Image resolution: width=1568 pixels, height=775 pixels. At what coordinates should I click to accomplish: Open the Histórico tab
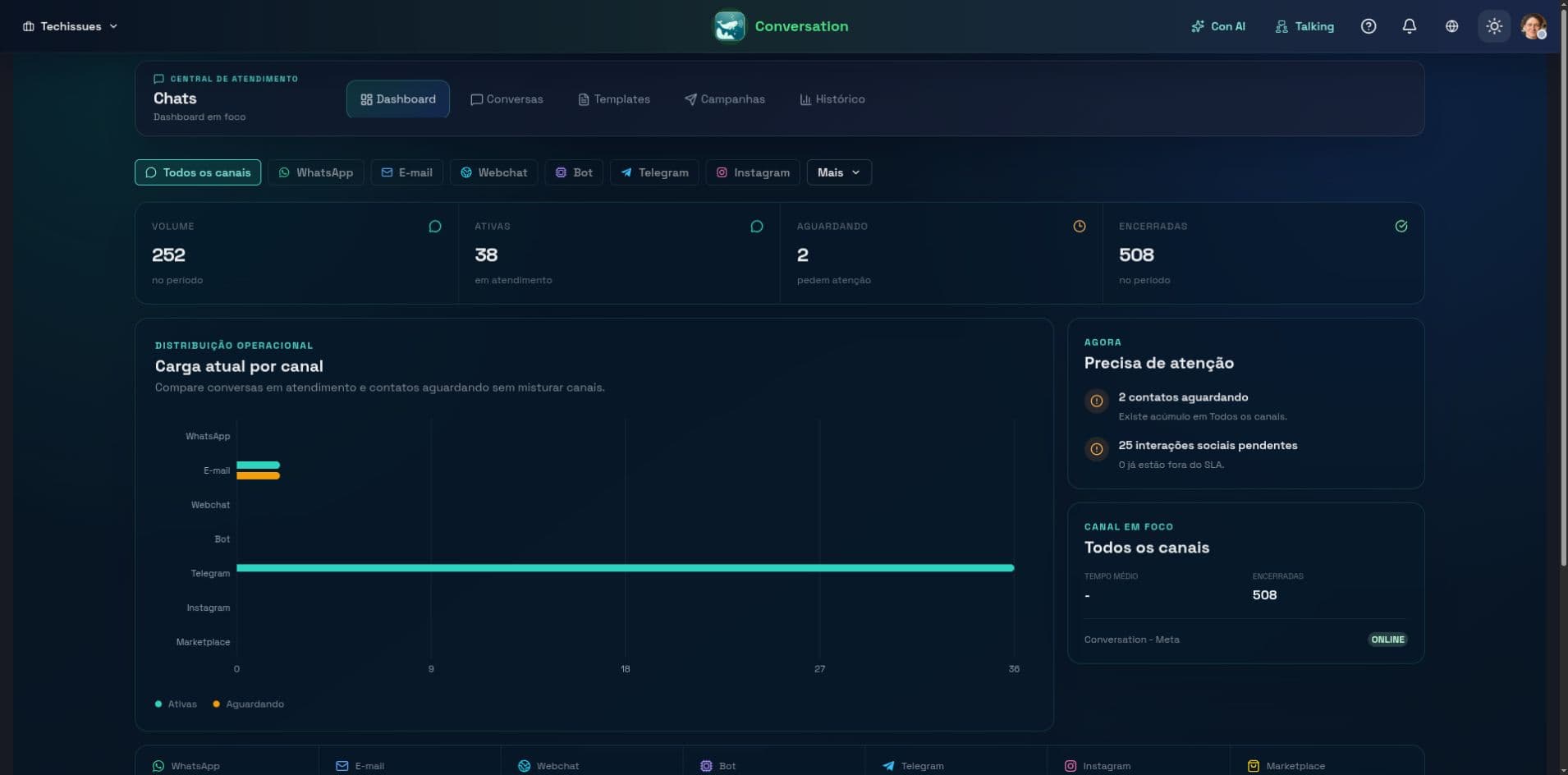pos(832,99)
